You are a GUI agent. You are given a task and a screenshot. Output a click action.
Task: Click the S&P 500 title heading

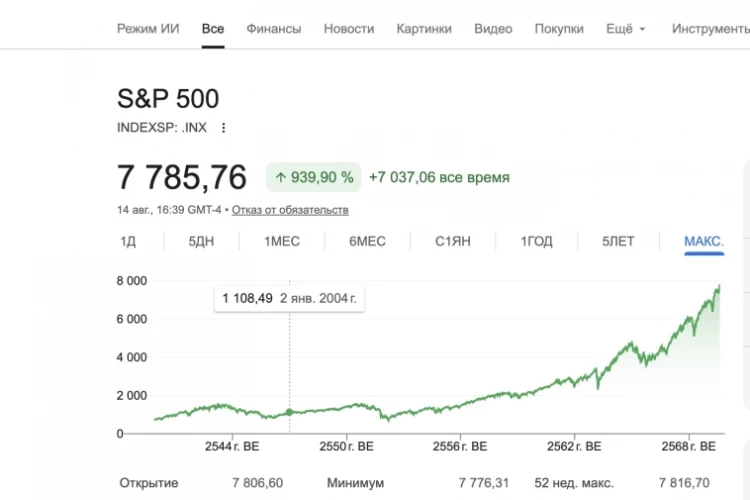(168, 99)
